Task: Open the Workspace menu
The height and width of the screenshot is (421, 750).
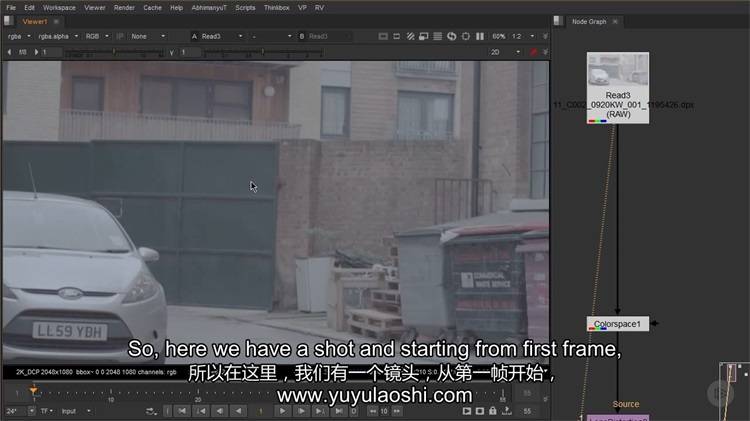Action: click(59, 8)
